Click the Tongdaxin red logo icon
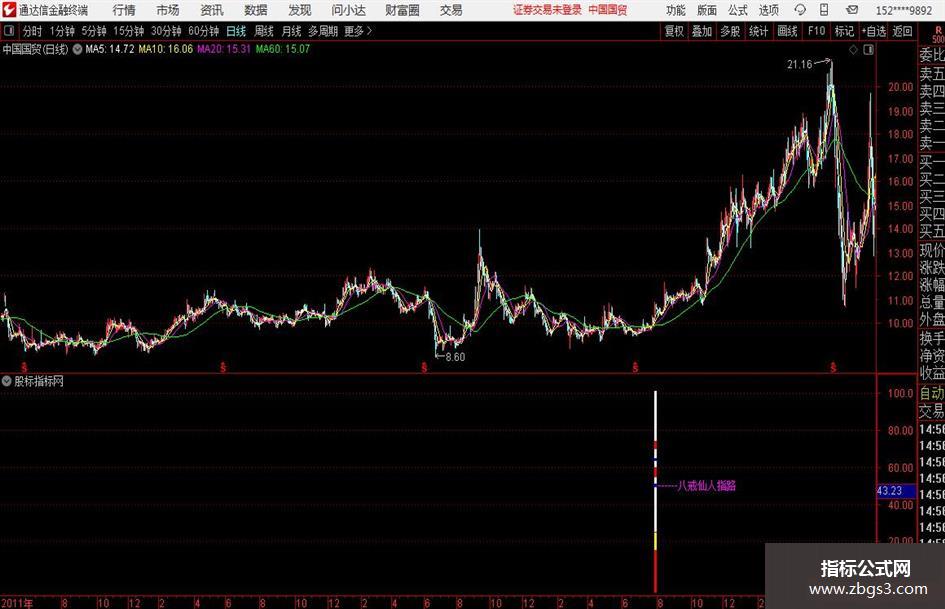The height and width of the screenshot is (609, 945). coord(9,10)
